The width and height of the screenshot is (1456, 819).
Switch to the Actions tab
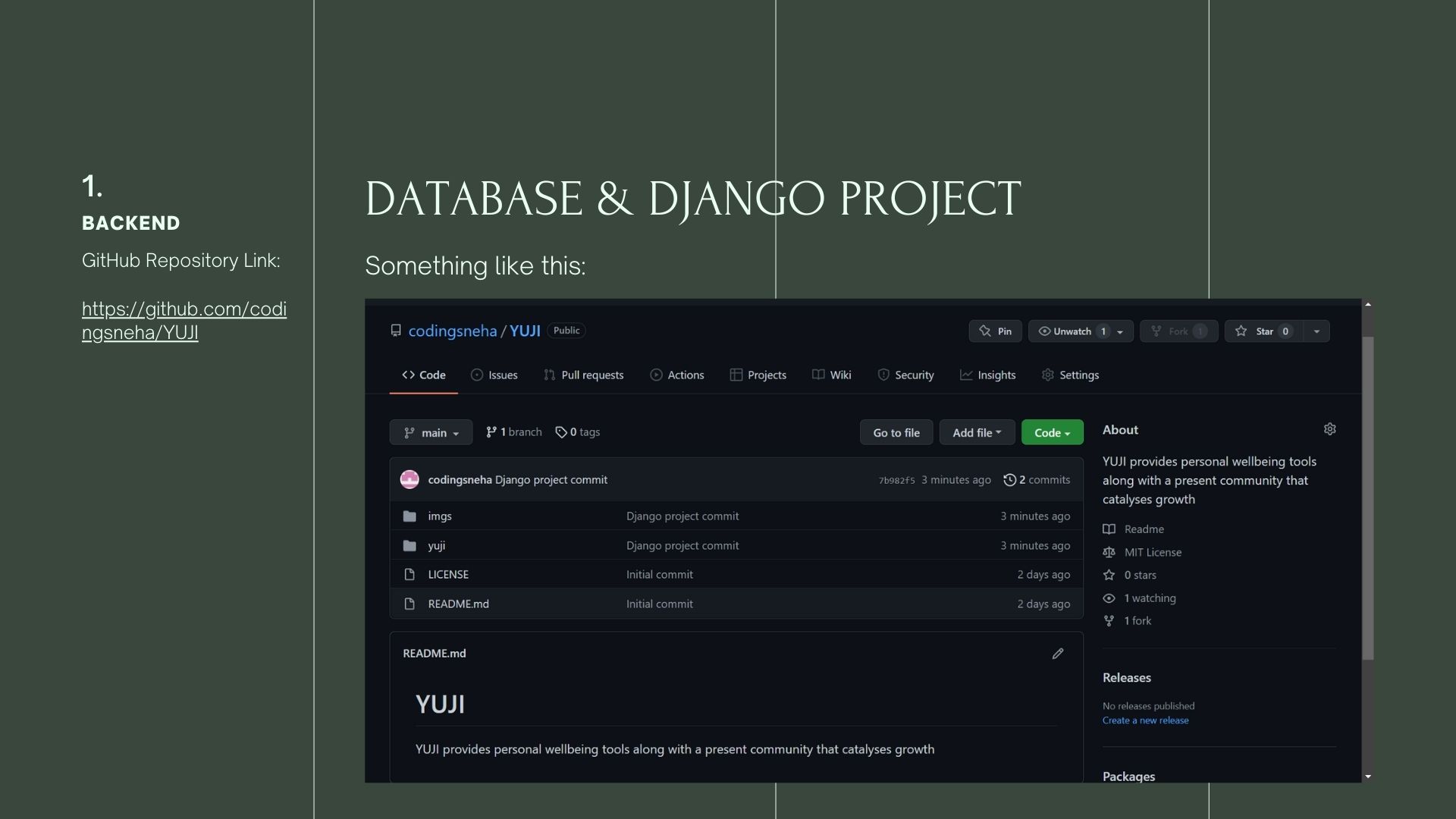tap(677, 375)
